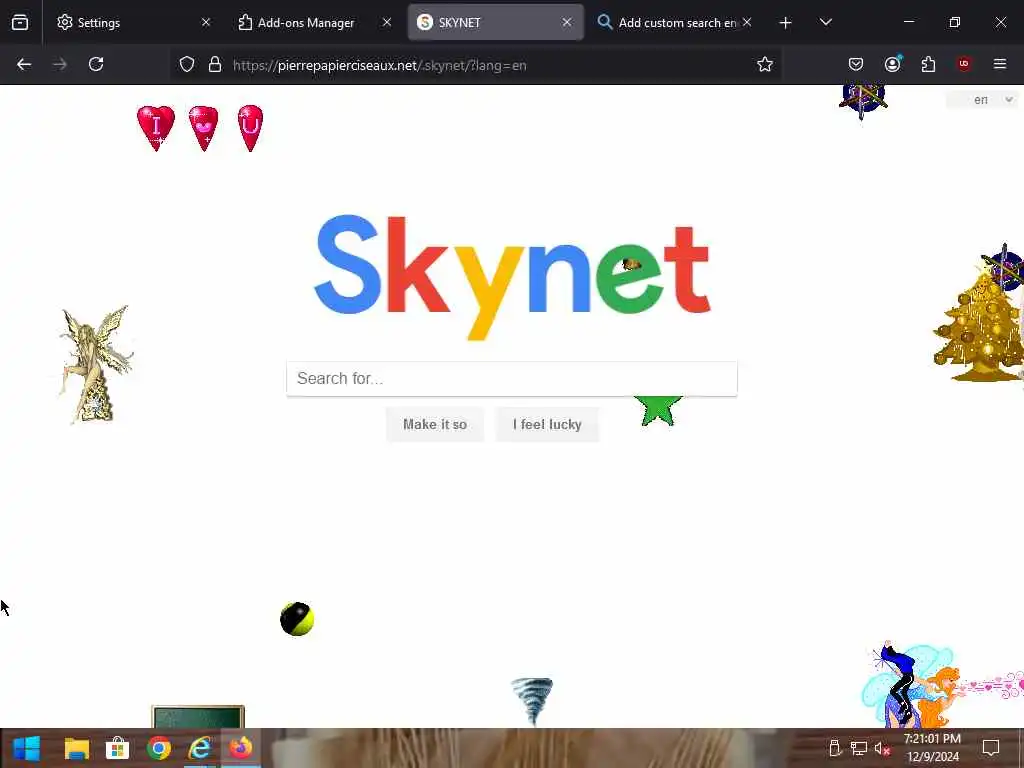The width and height of the screenshot is (1024, 768).
Task: Open tracking protection shield icon
Action: 187,64
